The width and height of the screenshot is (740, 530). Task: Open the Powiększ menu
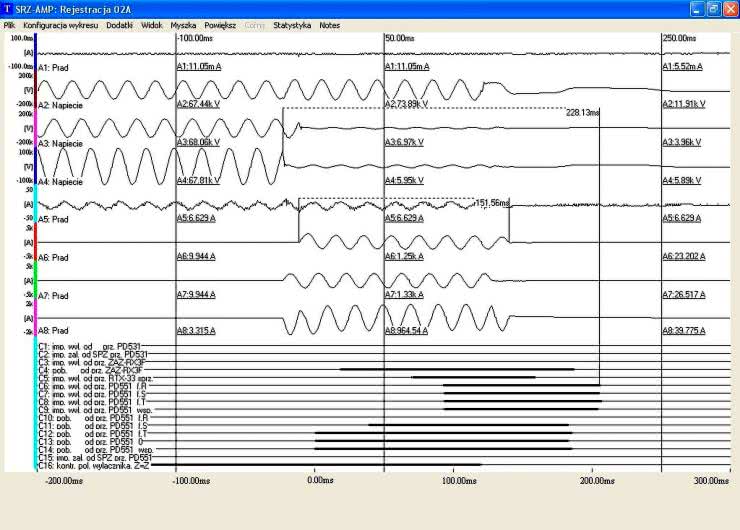click(x=220, y=24)
